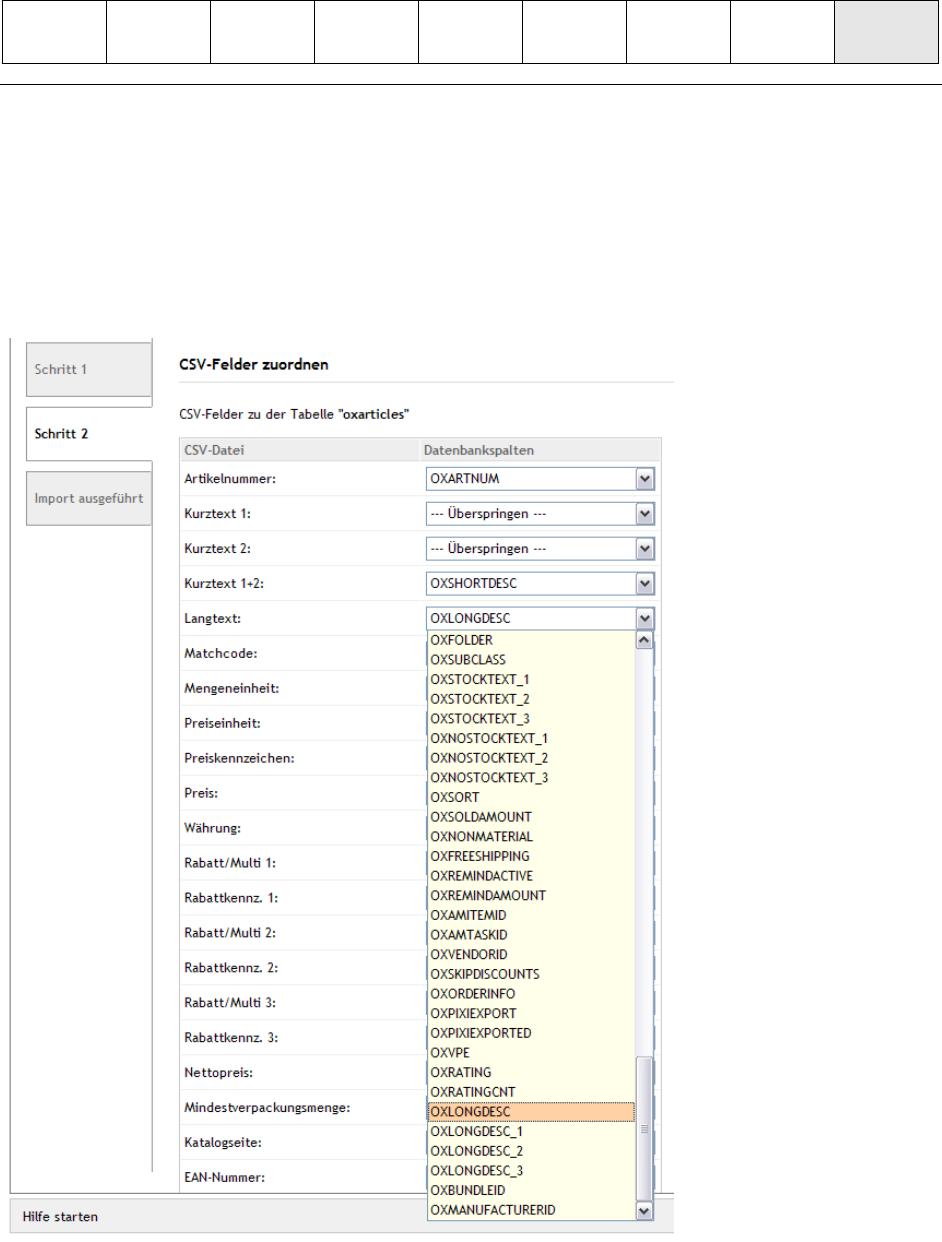Click the dropdown list scrollbar thumb
The image size is (942, 1242).
[645, 1129]
